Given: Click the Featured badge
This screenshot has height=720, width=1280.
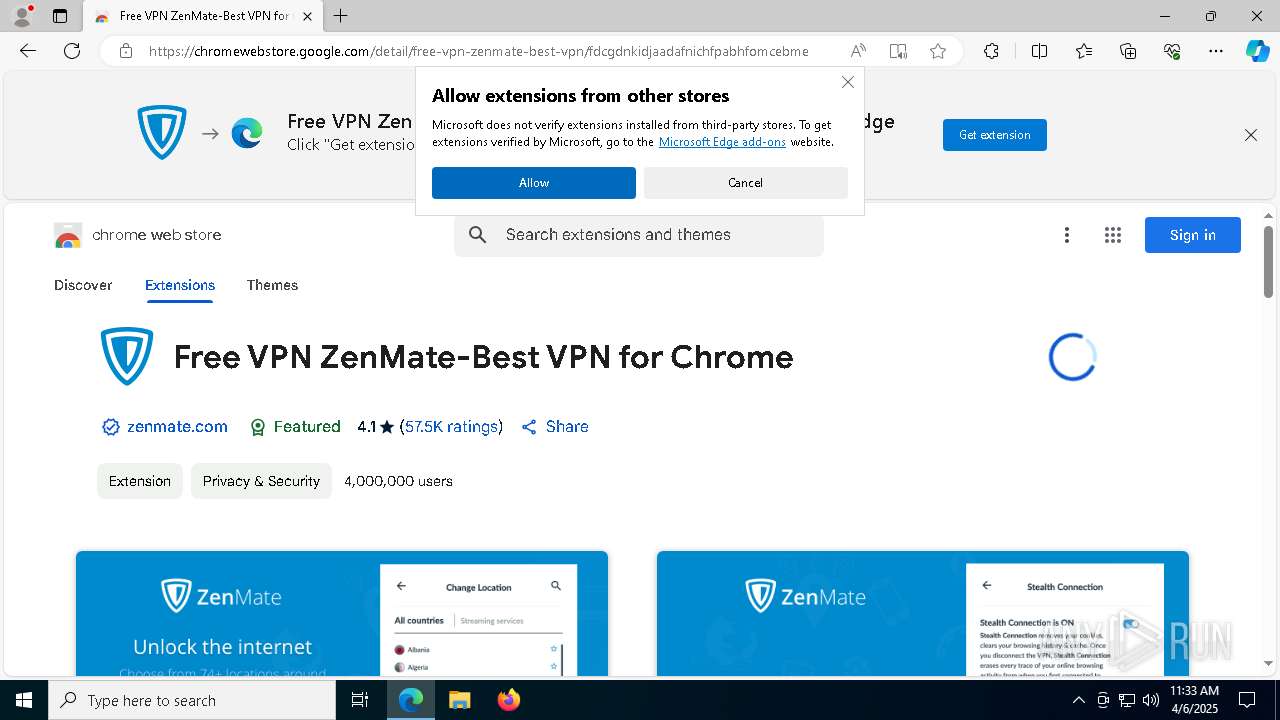Looking at the screenshot, I should (x=295, y=427).
